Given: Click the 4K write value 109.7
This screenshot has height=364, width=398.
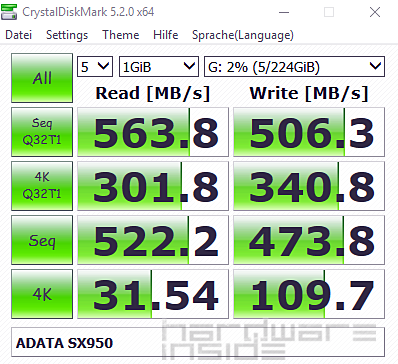Looking at the screenshot, I should tap(309, 294).
